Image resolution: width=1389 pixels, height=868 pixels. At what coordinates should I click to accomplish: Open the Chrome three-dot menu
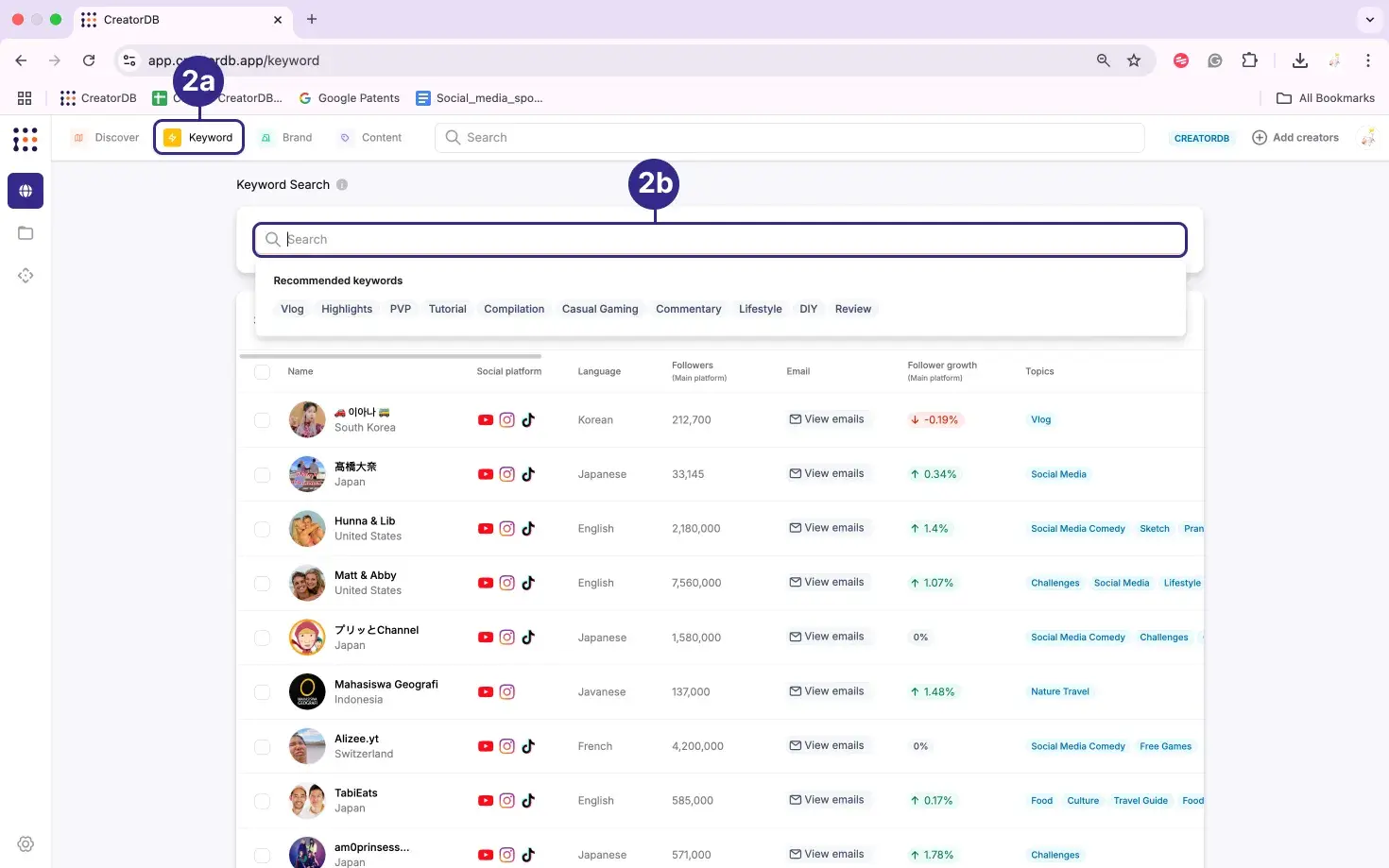1367,60
